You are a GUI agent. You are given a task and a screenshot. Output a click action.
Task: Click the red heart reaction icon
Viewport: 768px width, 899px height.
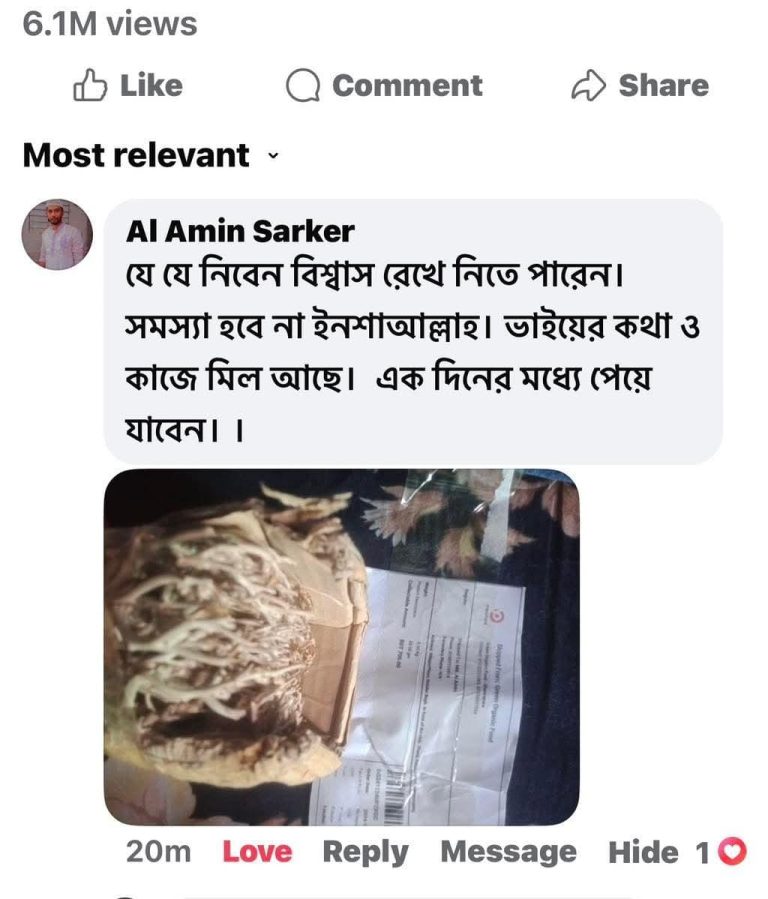tap(732, 851)
